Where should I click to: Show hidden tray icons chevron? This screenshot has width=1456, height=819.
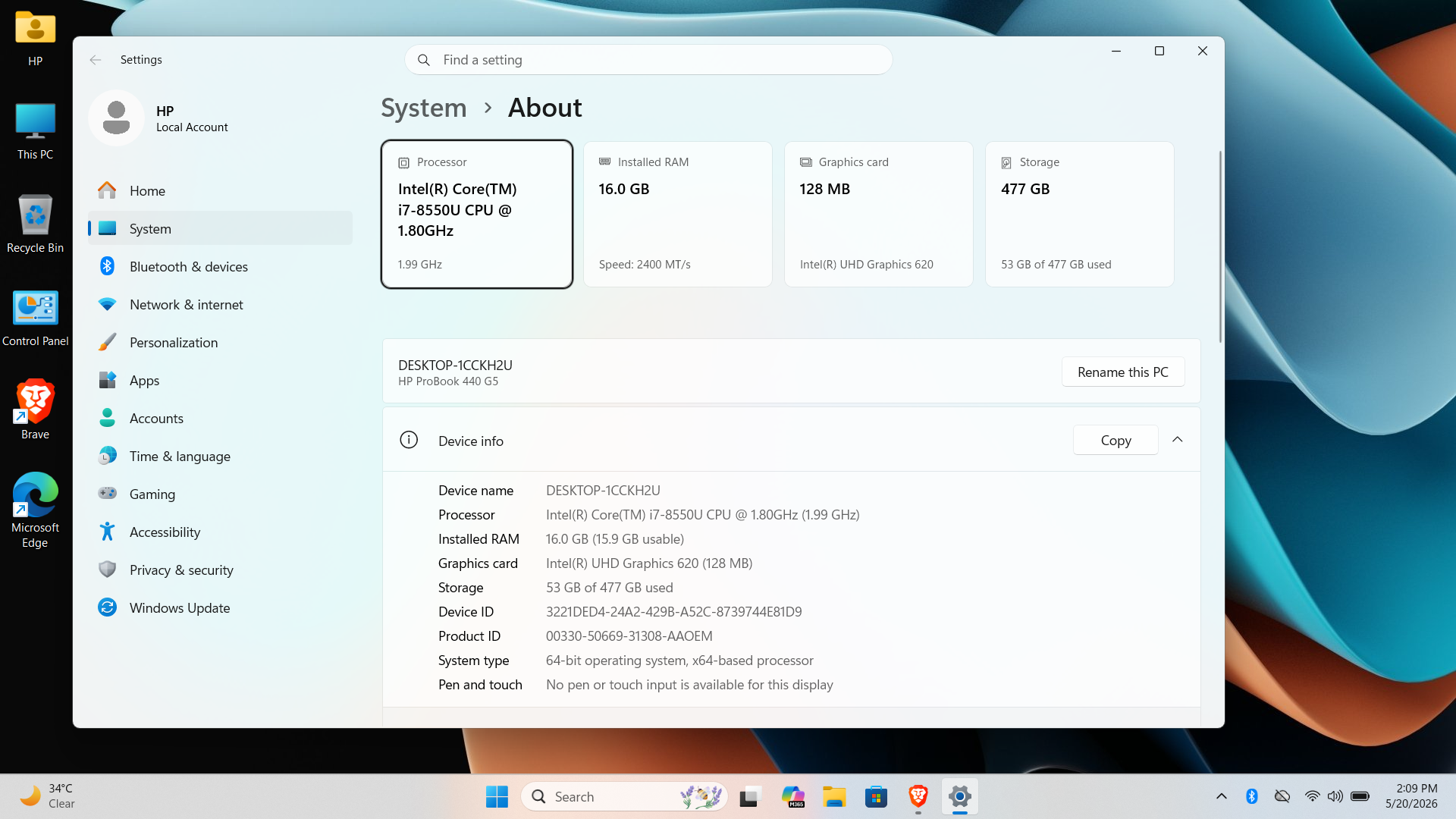[x=1222, y=796]
